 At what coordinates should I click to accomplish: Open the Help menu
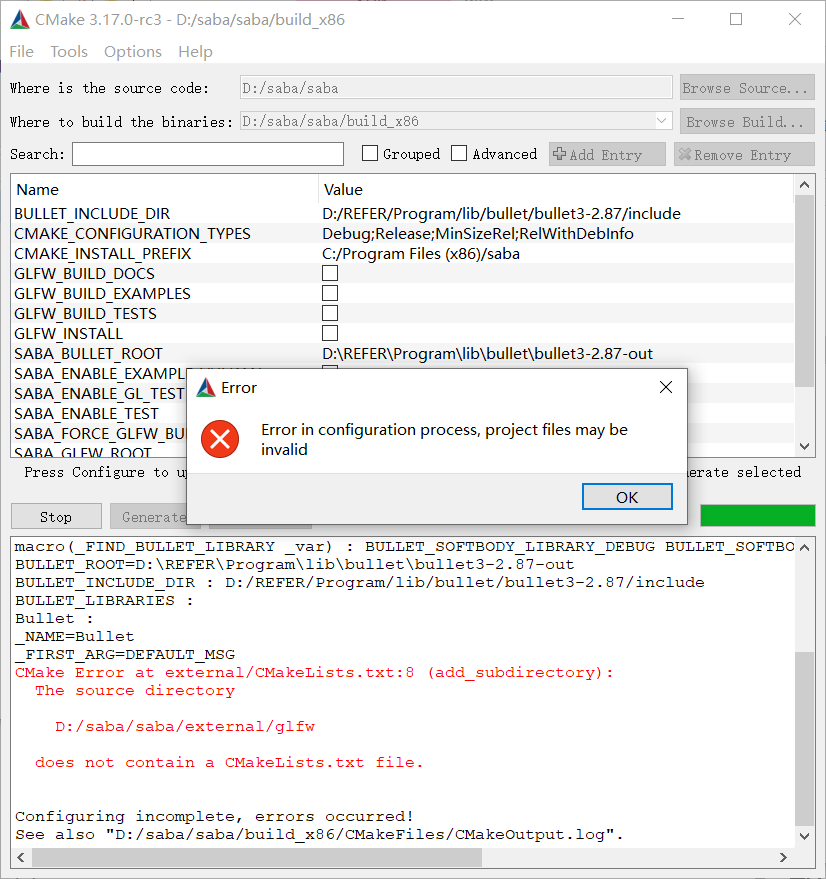point(195,52)
